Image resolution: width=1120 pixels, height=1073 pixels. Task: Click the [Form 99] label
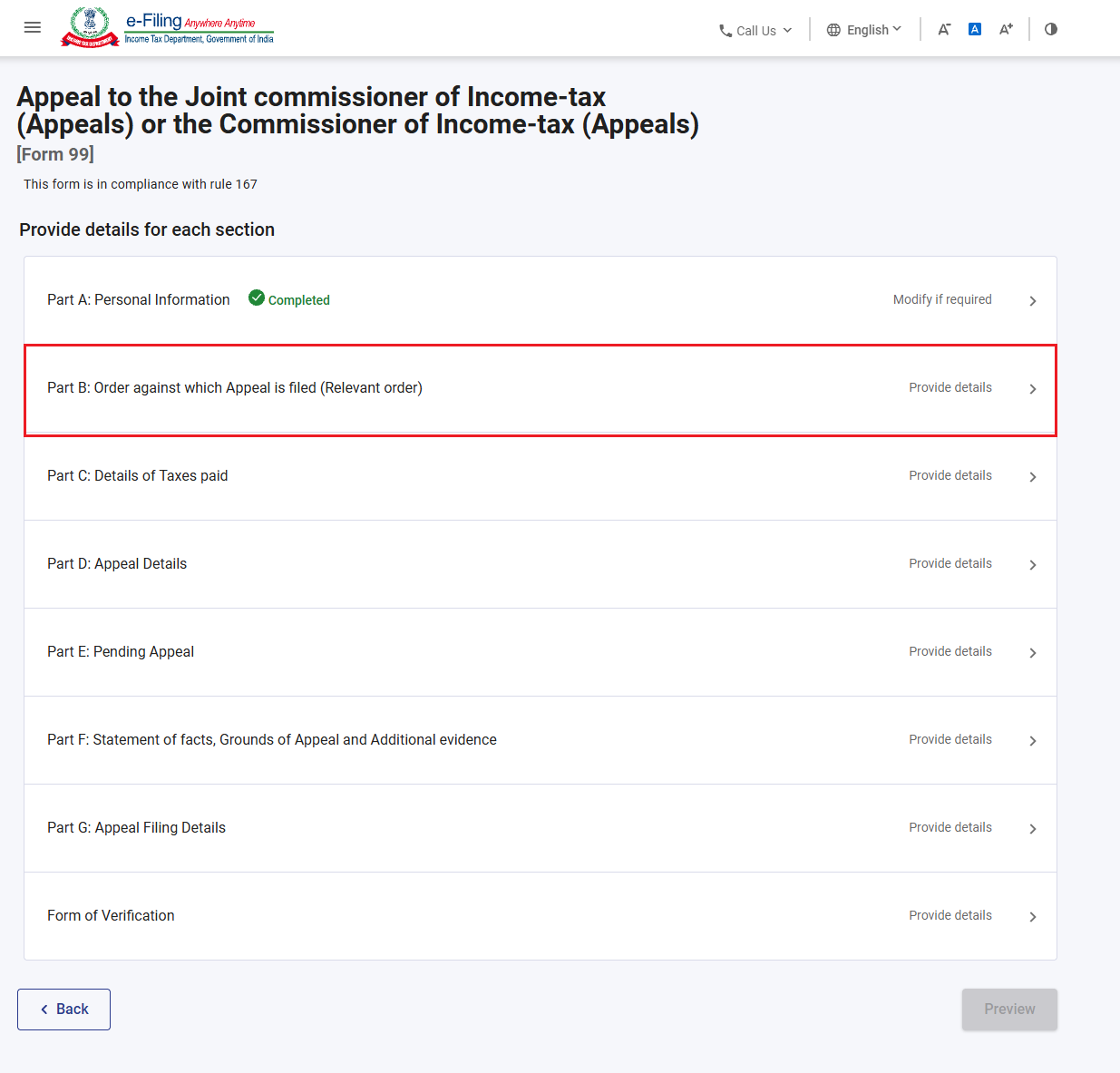pos(55,154)
